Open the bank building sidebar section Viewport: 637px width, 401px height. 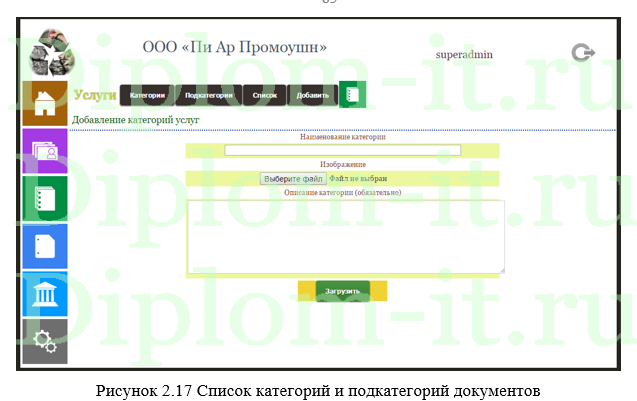[45, 294]
